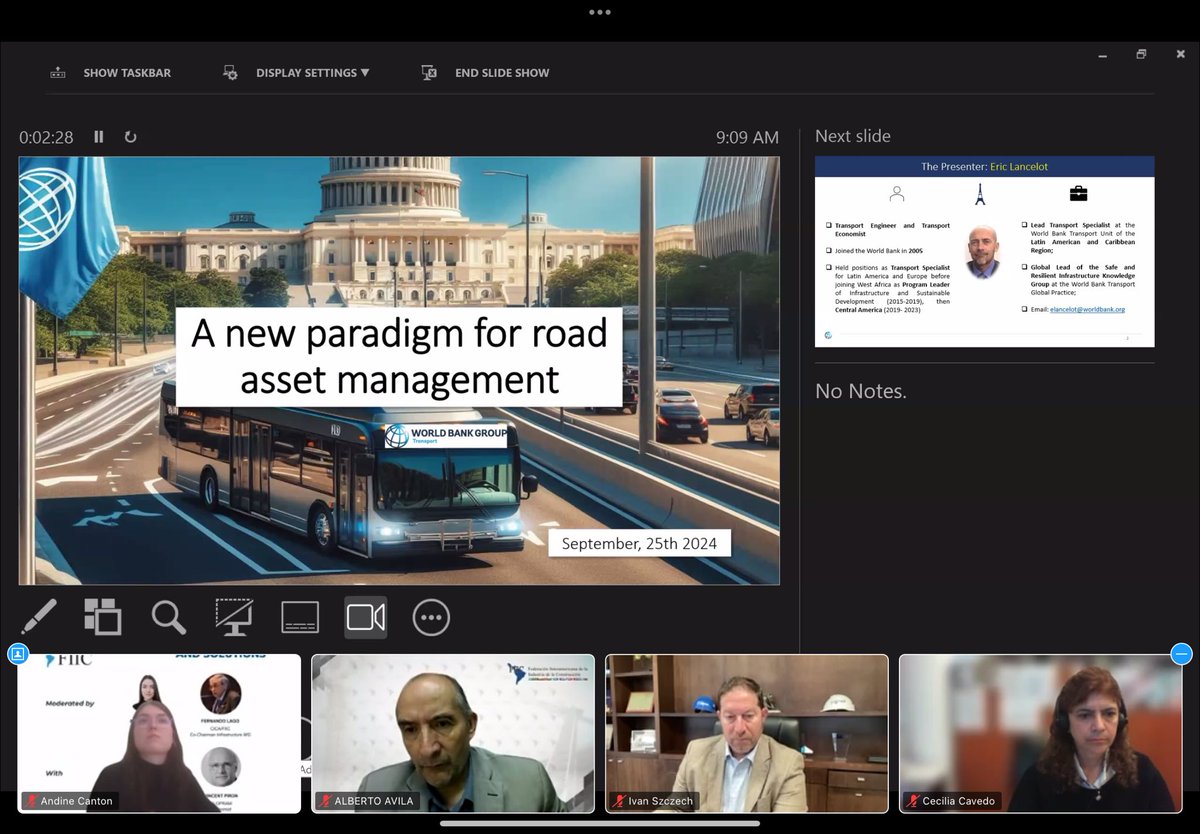This screenshot has height=834, width=1200.
Task: Select Andine Canton's video tile
Action: point(159,733)
